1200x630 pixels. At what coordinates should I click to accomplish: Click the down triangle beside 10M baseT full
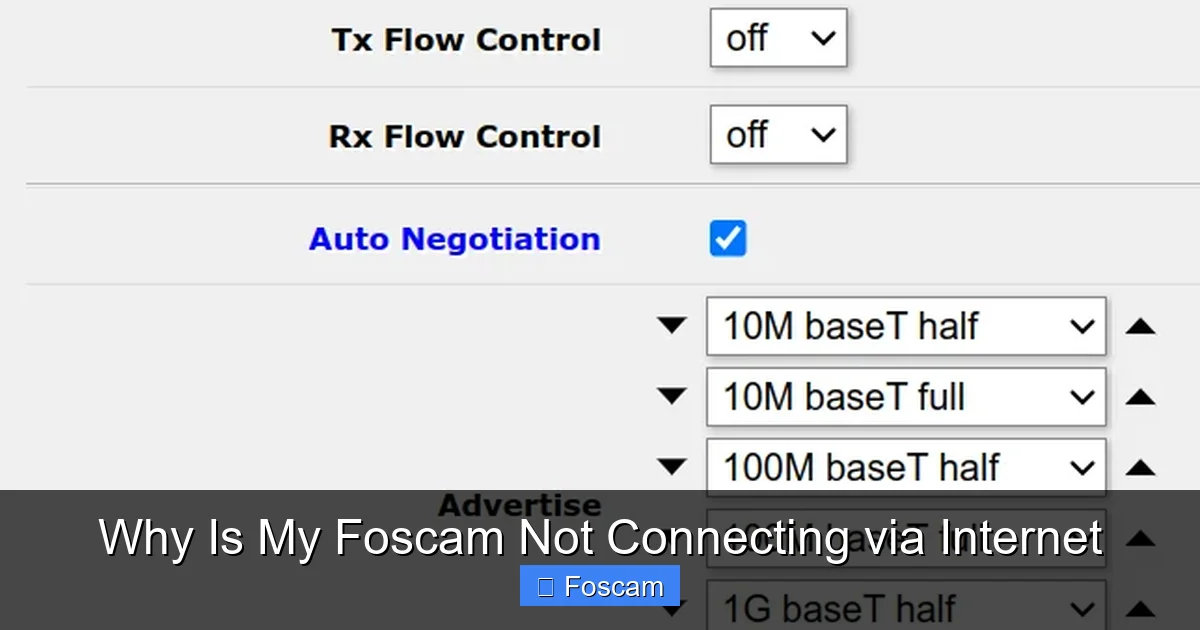pyautogui.click(x=672, y=395)
